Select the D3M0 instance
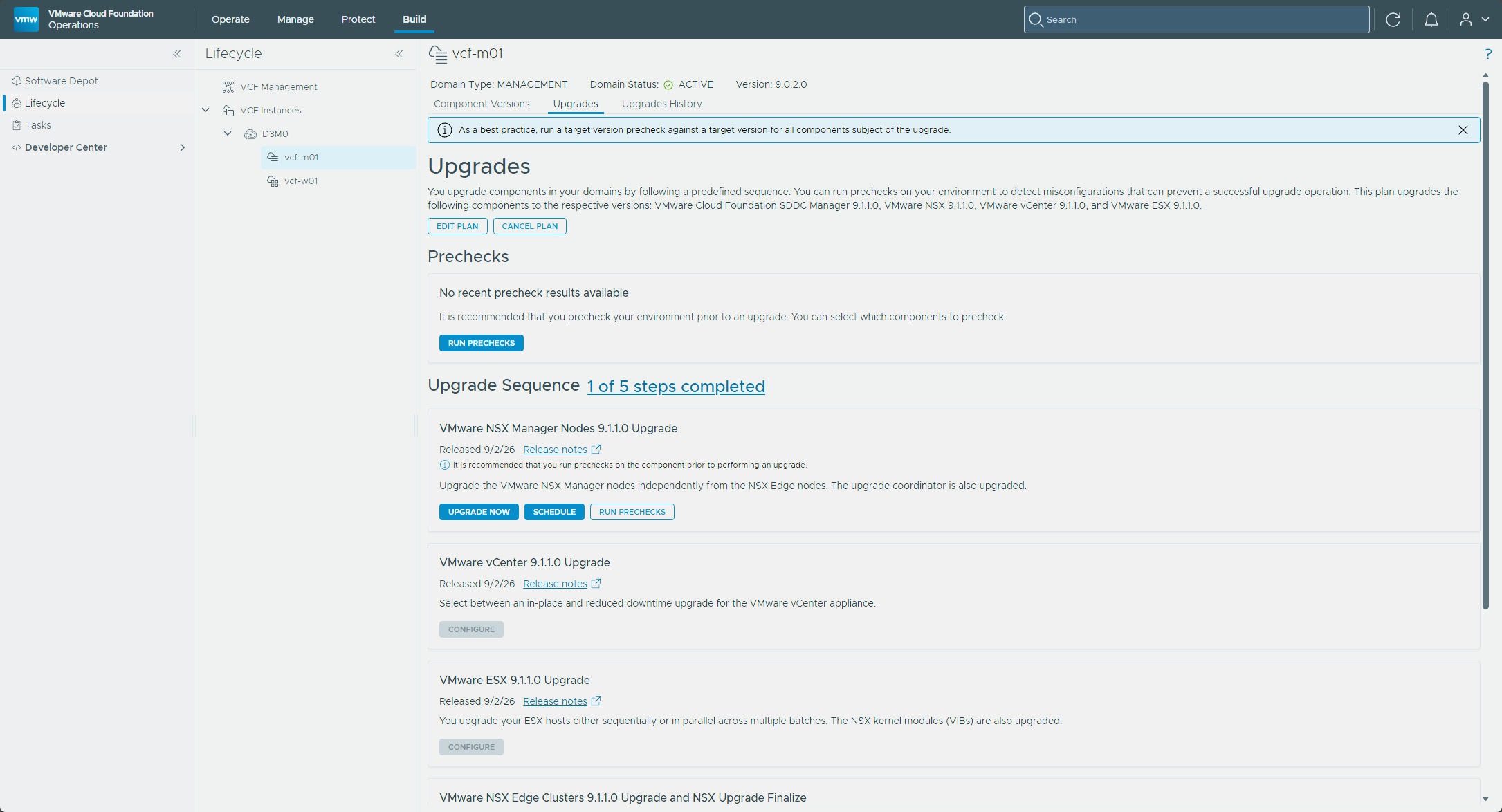 pos(275,133)
